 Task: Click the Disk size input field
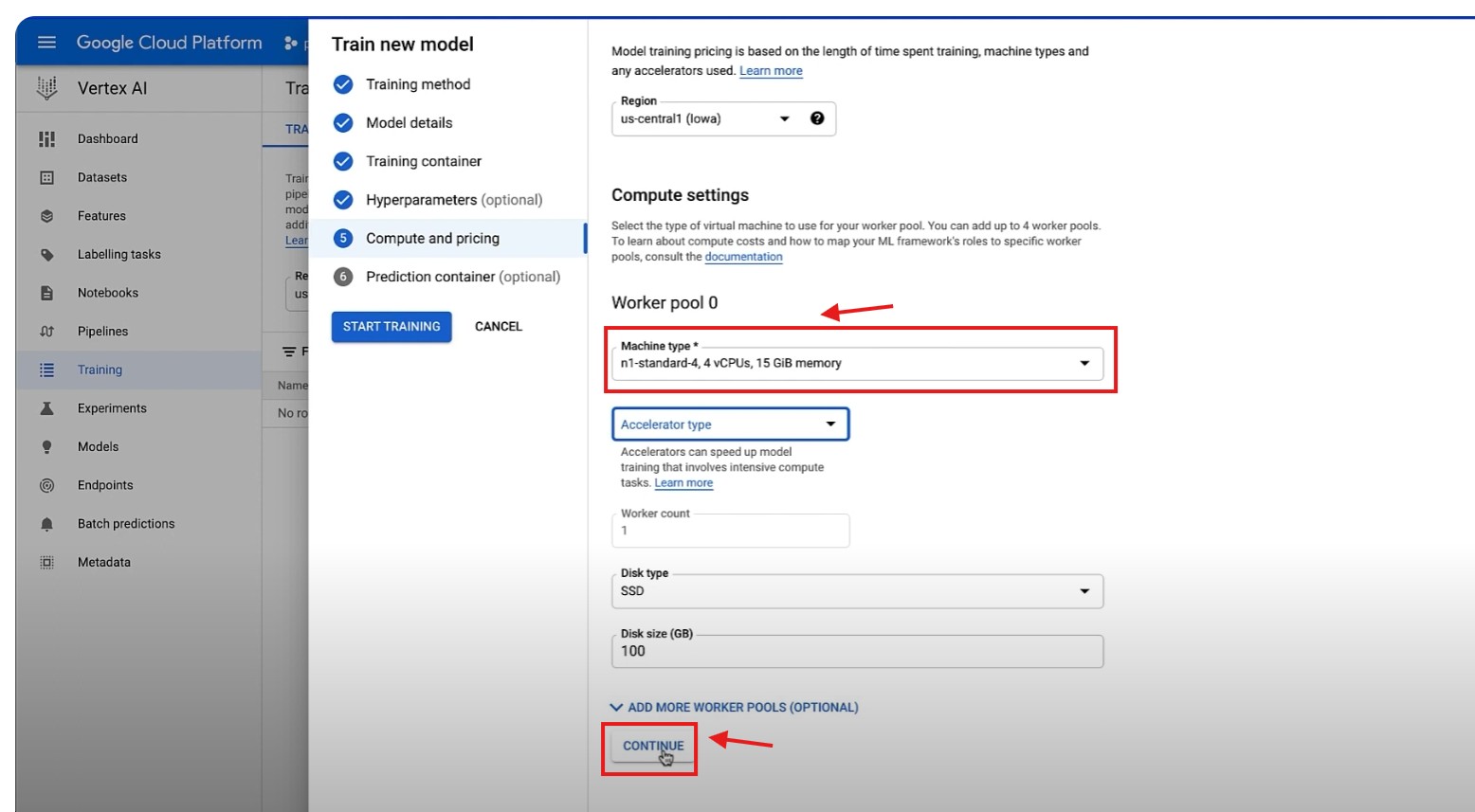coord(857,652)
